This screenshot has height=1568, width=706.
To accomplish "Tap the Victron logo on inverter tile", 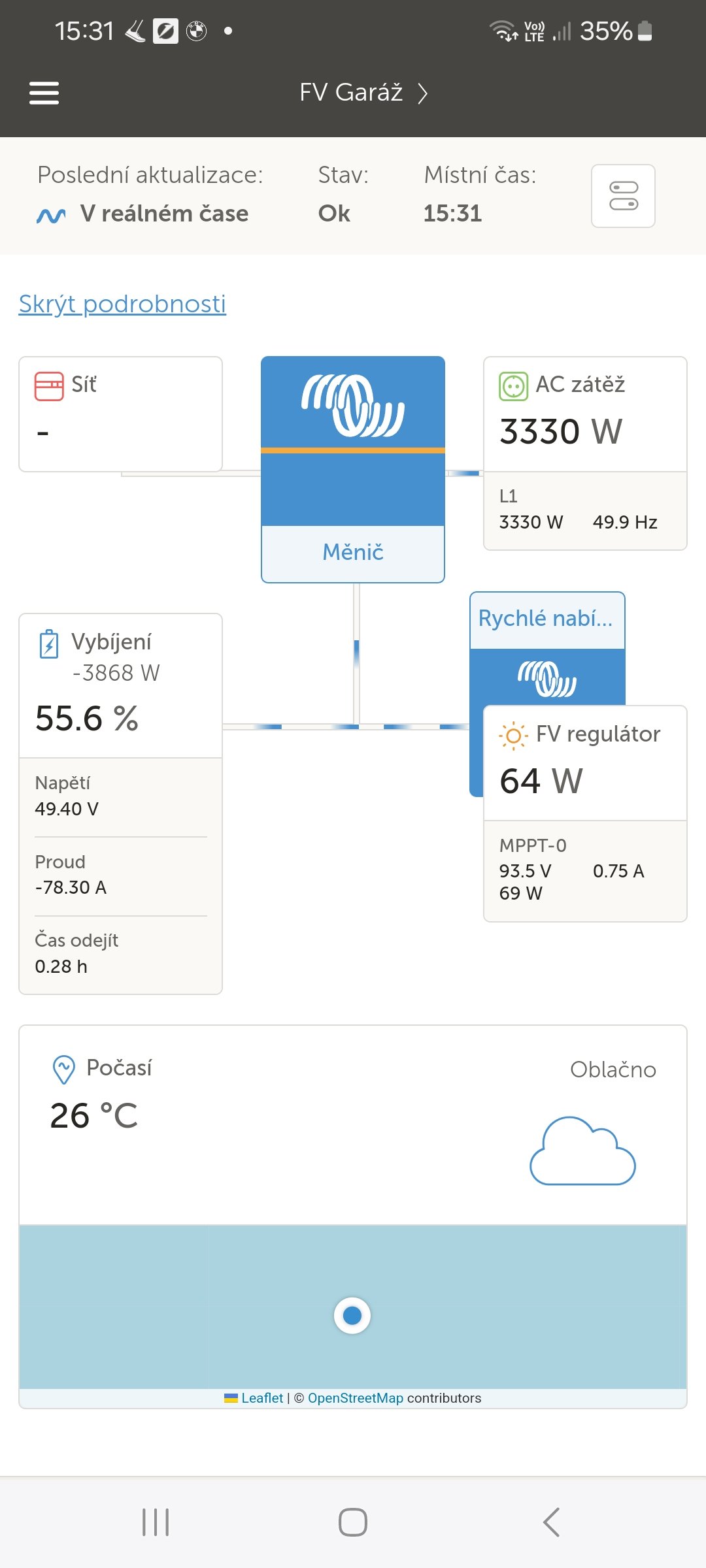I will pos(353,405).
